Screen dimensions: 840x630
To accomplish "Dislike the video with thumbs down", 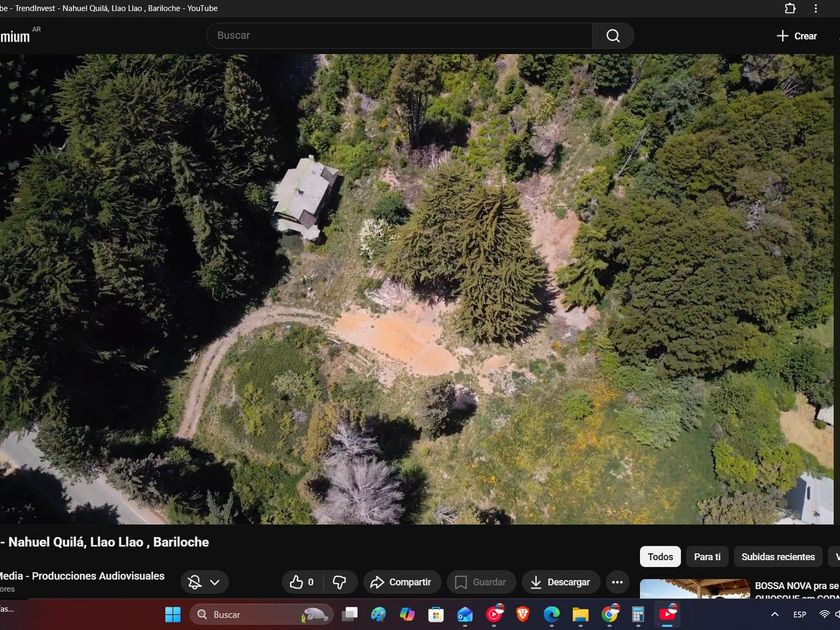I will pyautogui.click(x=339, y=582).
